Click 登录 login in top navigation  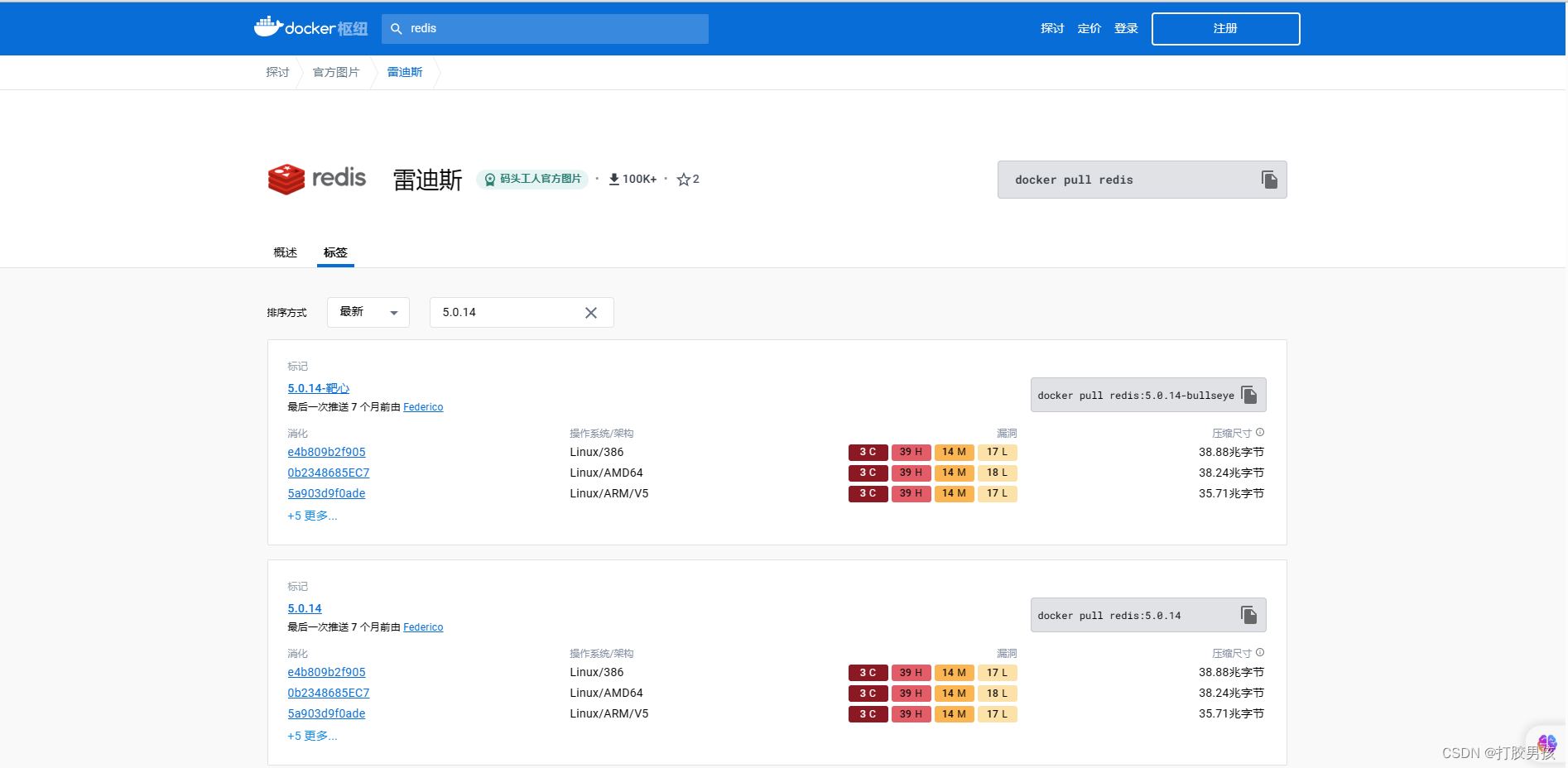pos(1126,28)
